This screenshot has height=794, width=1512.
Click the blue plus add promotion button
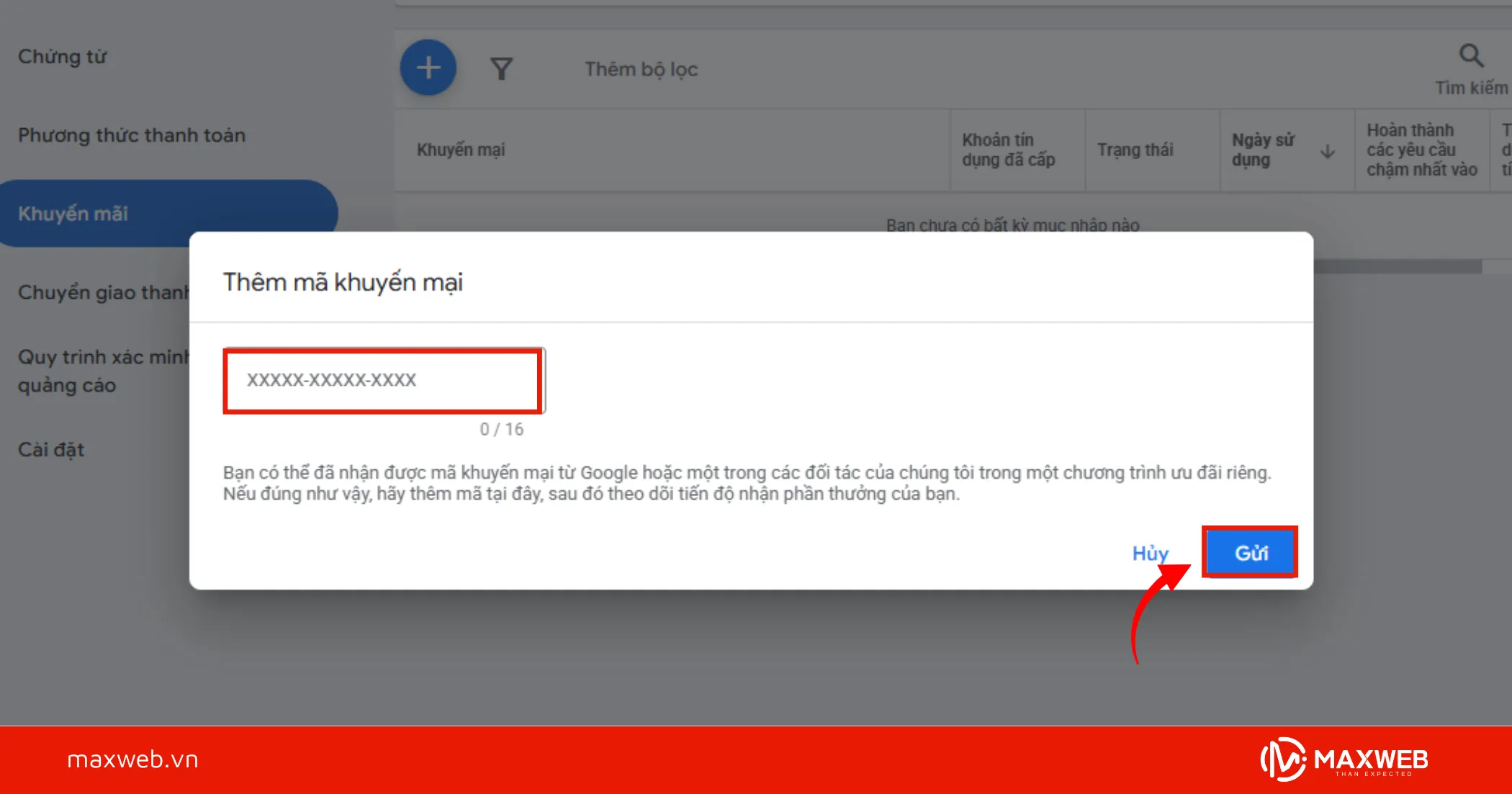pyautogui.click(x=428, y=68)
